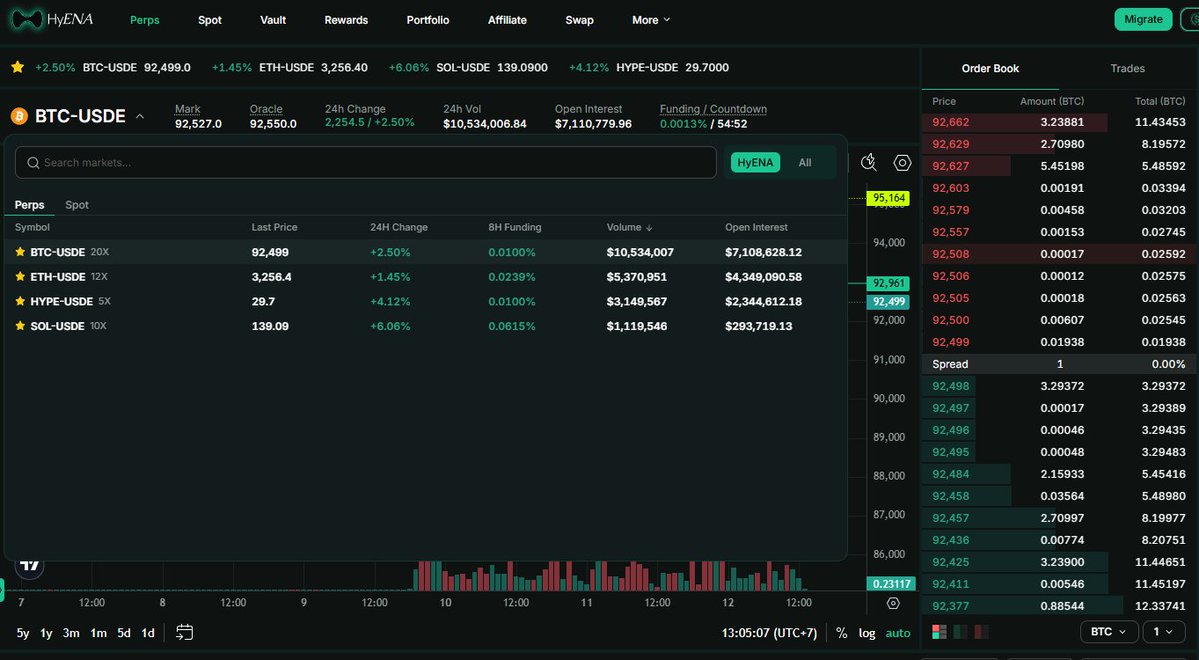Click ask price 92,662 in order book
Screen dimensions: 1199x660
pos(950,122)
